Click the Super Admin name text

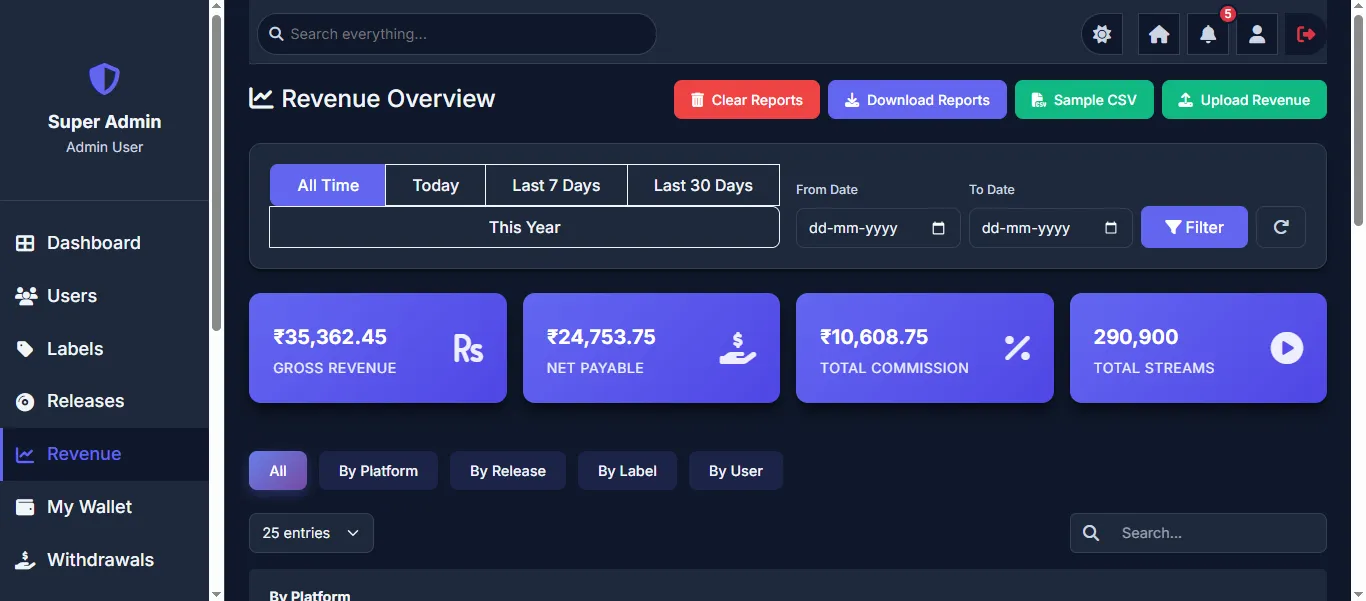[104, 122]
